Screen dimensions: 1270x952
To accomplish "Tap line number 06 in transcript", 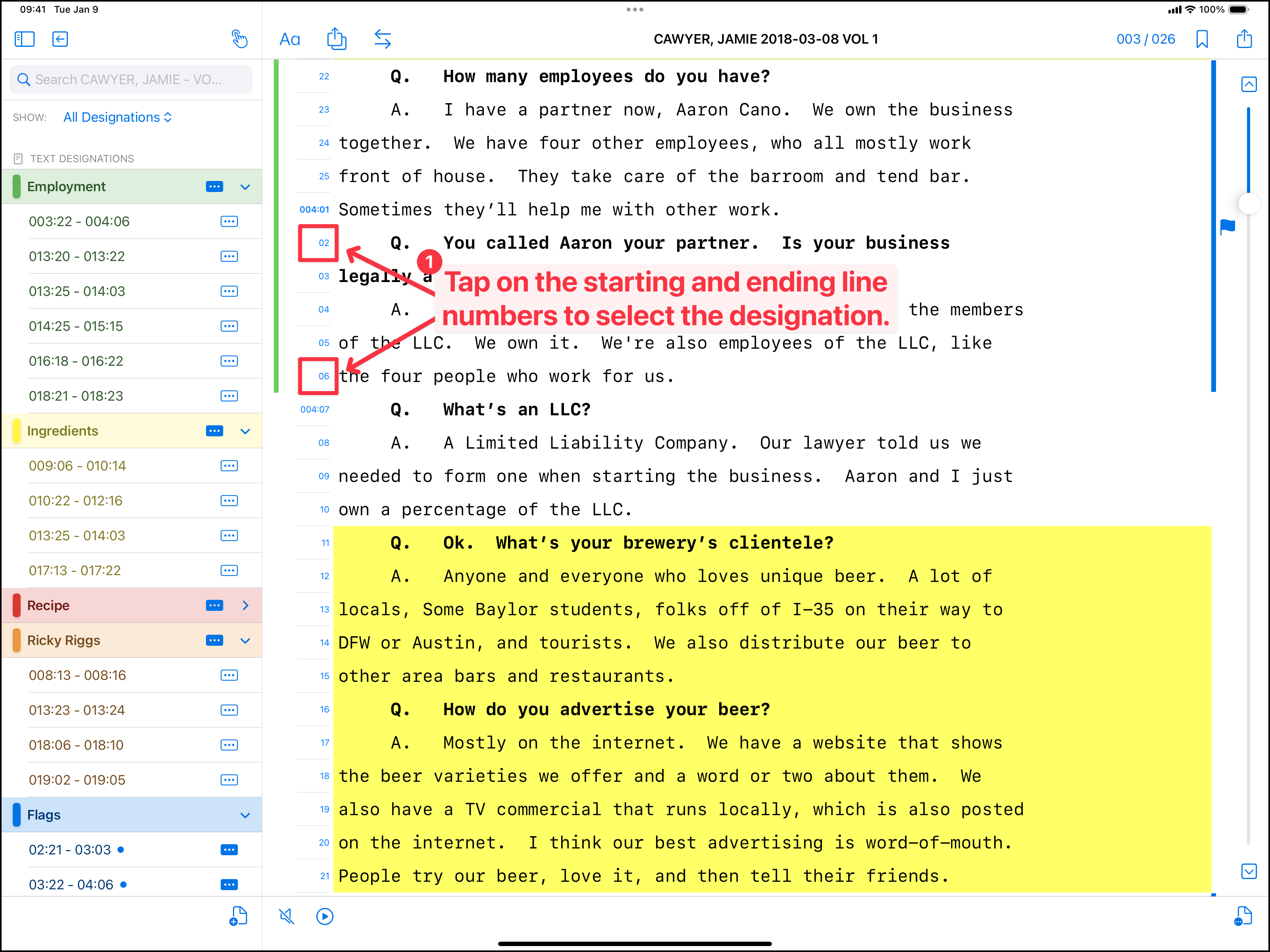I will coord(324,376).
